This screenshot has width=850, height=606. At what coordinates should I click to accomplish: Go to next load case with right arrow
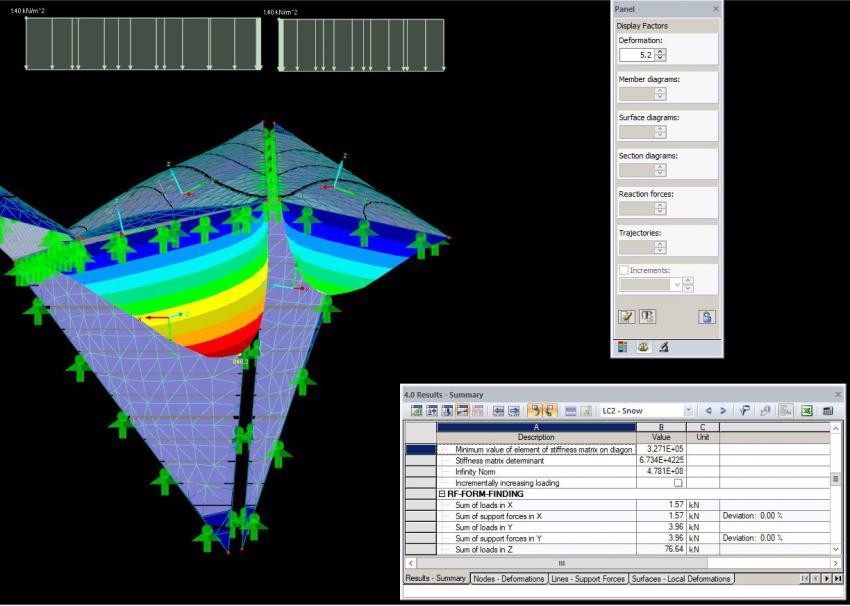[723, 411]
